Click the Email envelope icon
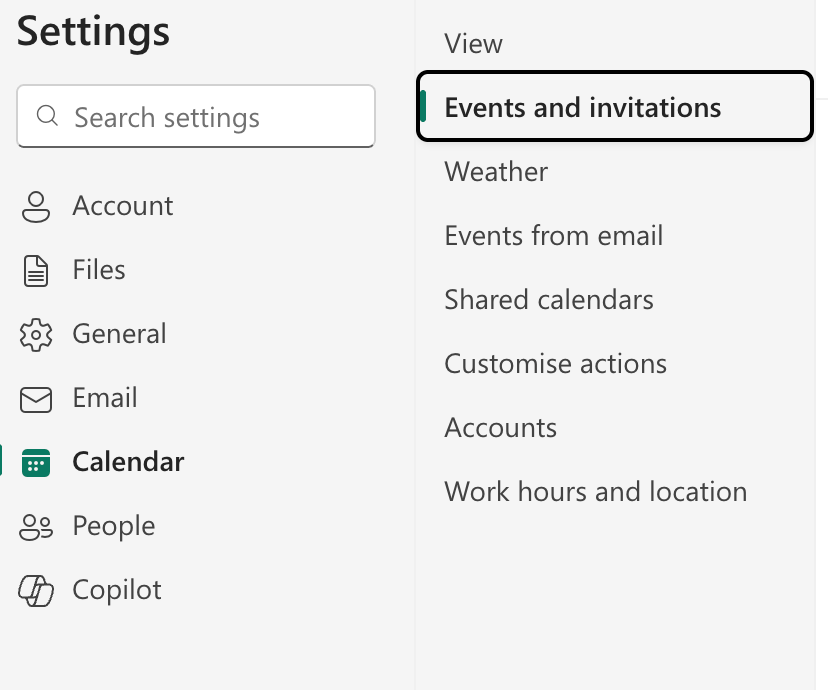Image resolution: width=828 pixels, height=690 pixels. 36,397
